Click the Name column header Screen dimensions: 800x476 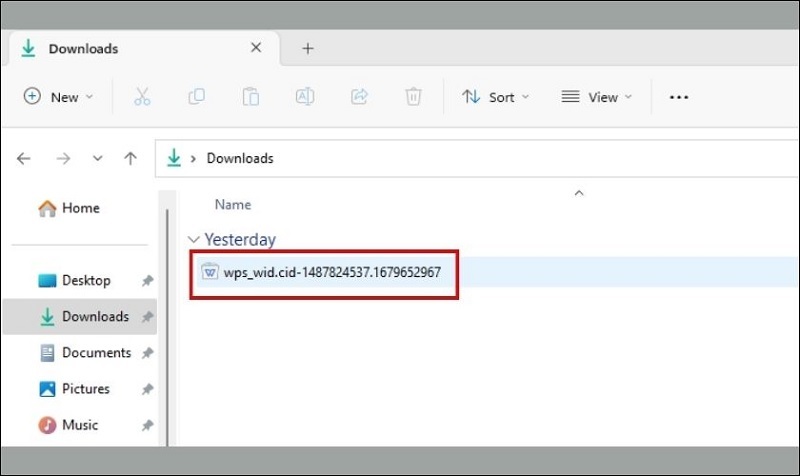(x=233, y=205)
